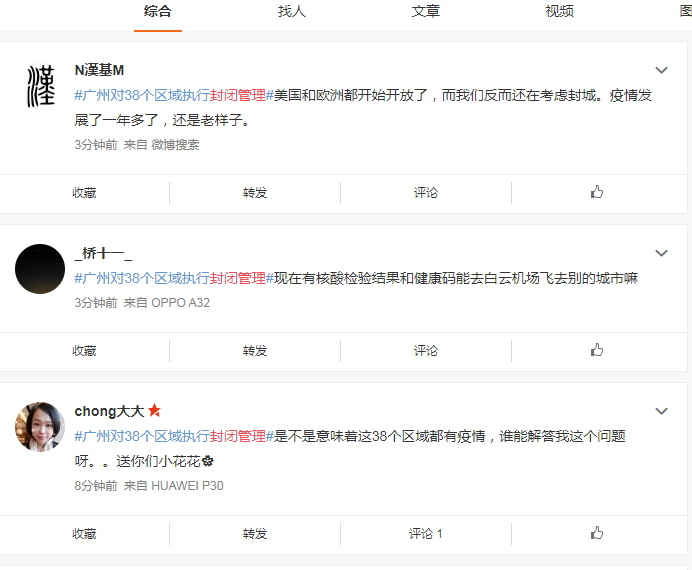Viewport: 692px width, 570px height.
Task: Open username chong大大 profile
Action: point(109,411)
